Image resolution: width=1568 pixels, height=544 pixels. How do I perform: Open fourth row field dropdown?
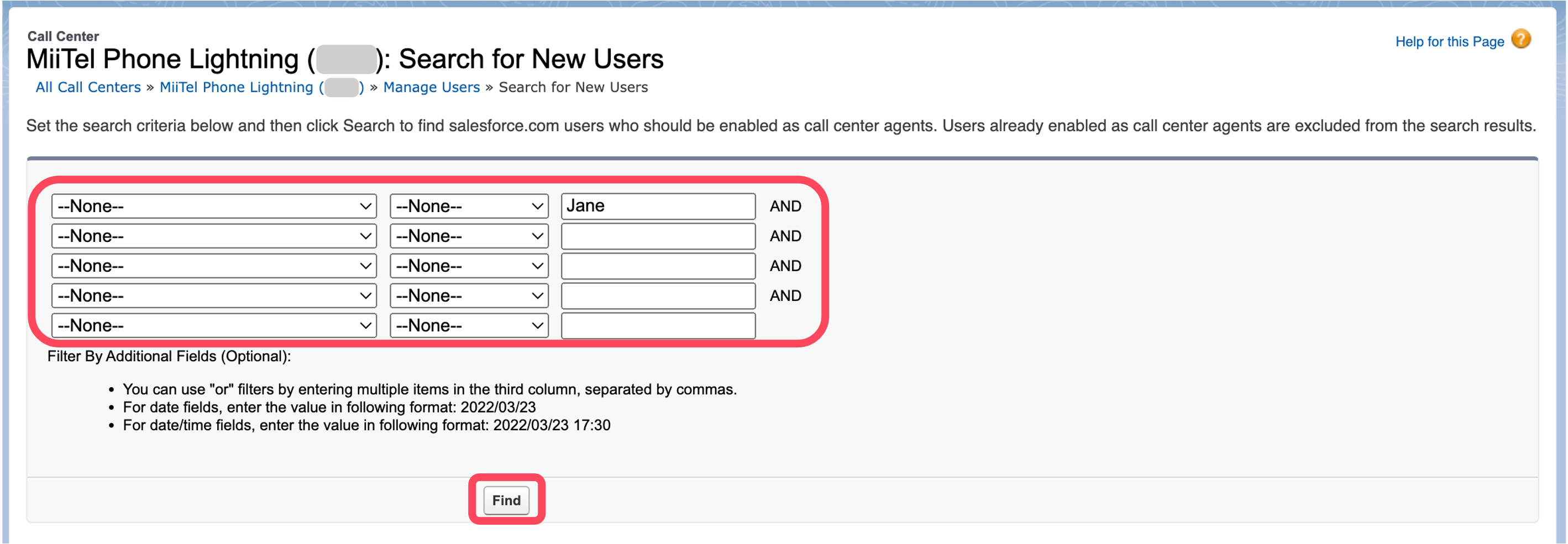pyautogui.click(x=214, y=295)
